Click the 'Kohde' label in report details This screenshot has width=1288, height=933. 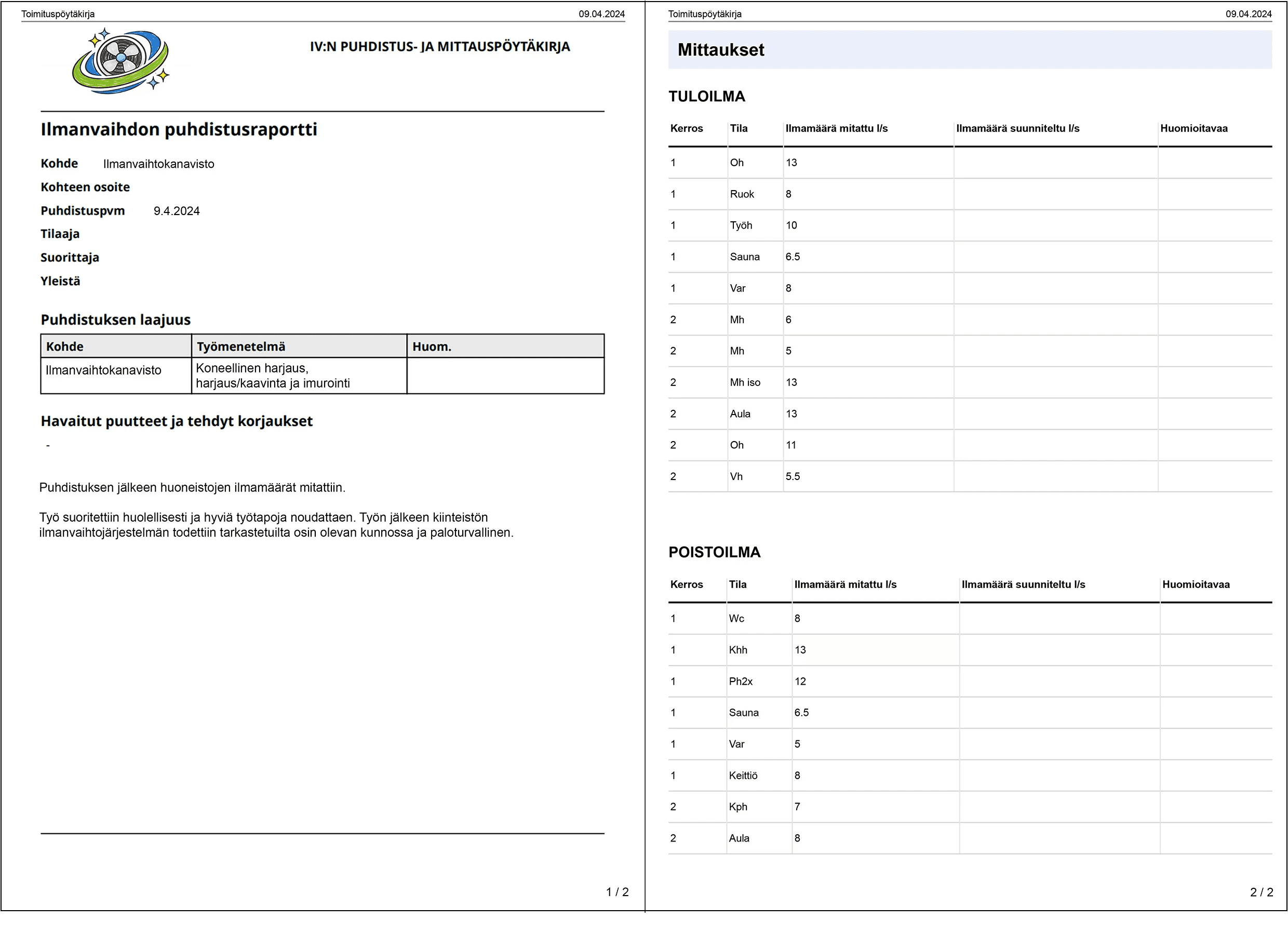pos(59,164)
